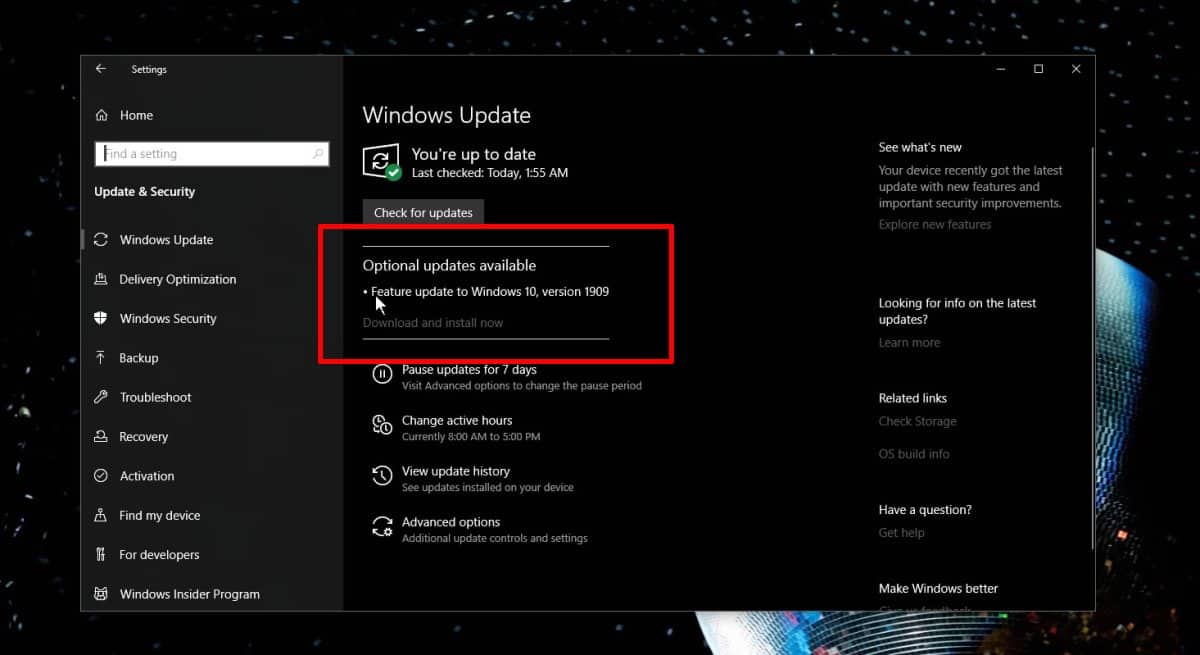Click the For developers icon
The height and width of the screenshot is (655, 1200).
pos(101,555)
